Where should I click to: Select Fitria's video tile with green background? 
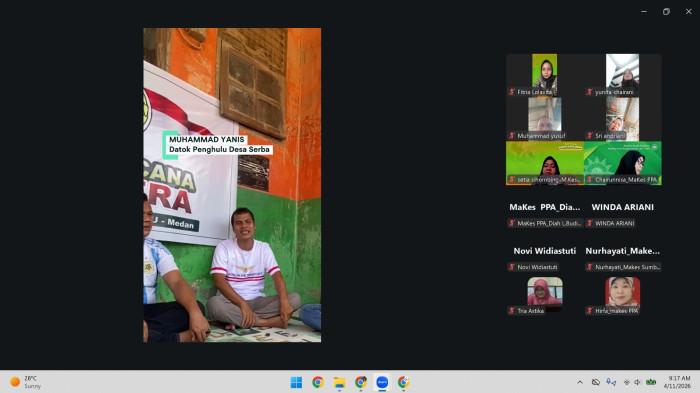545,75
